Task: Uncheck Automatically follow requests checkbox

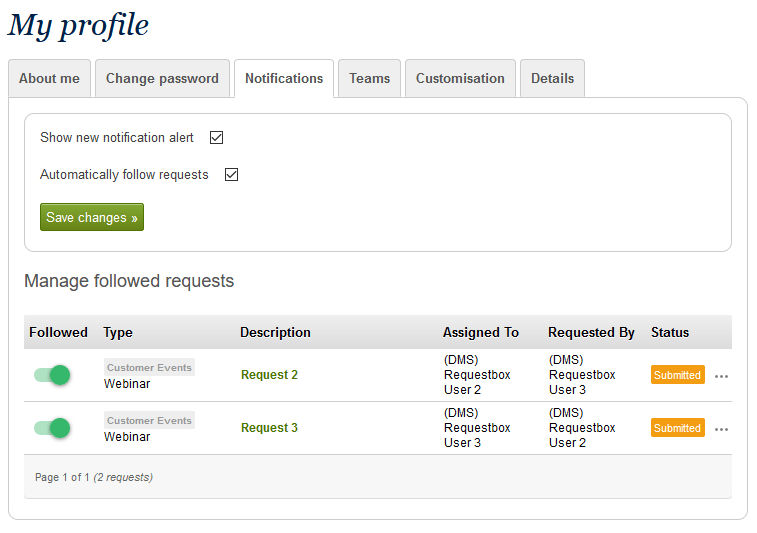Action: click(231, 175)
